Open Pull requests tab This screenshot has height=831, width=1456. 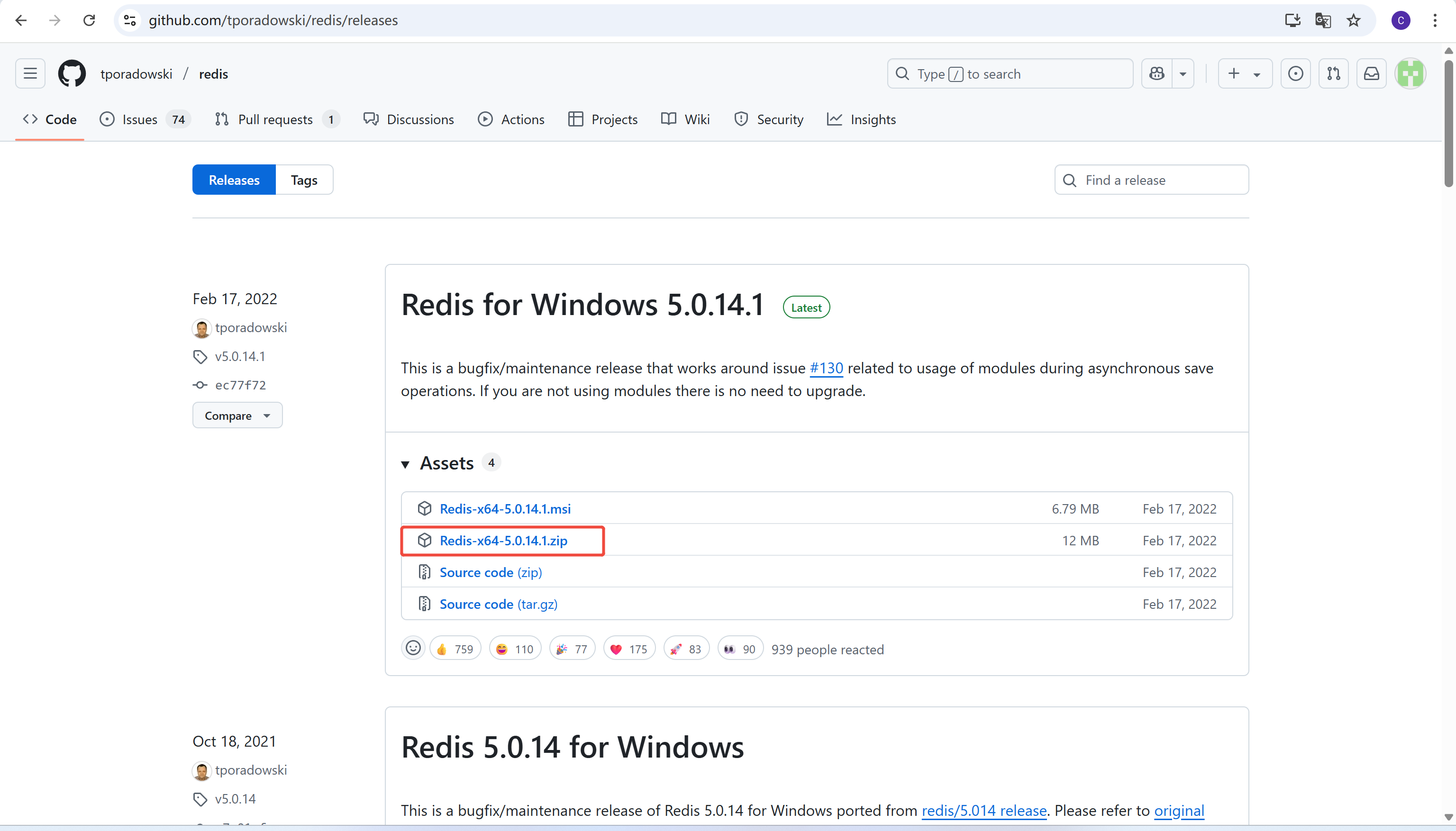[x=277, y=119]
